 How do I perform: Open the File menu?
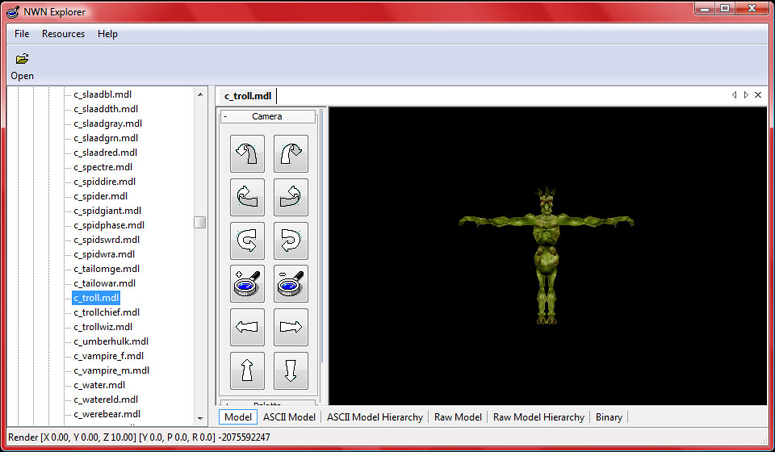tap(21, 34)
